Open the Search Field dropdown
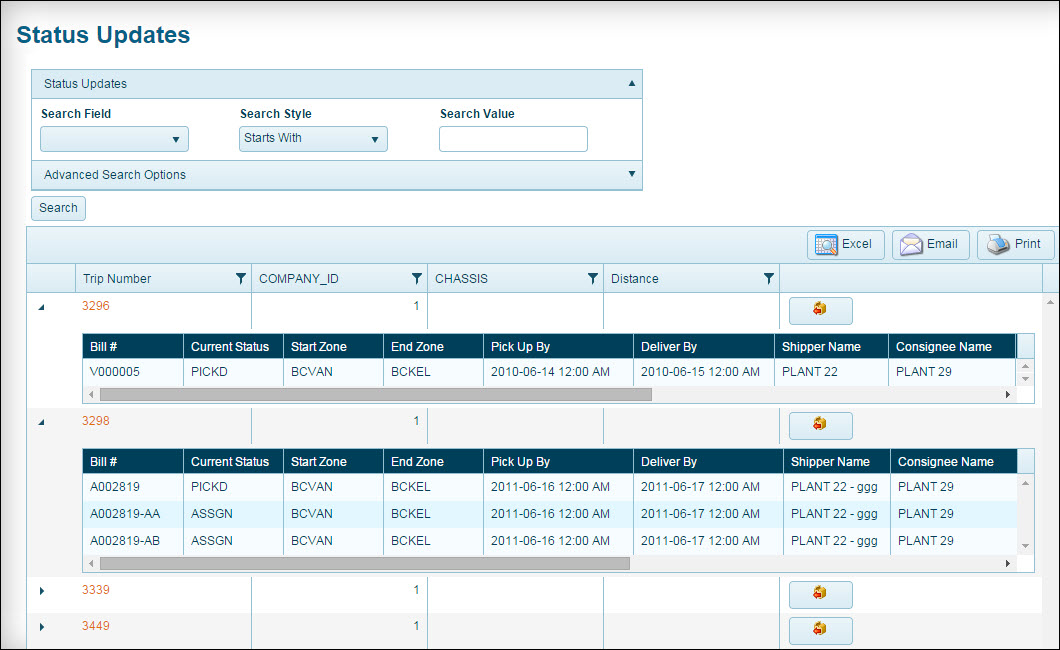Image resolution: width=1060 pixels, height=650 pixels. pyautogui.click(x=114, y=139)
